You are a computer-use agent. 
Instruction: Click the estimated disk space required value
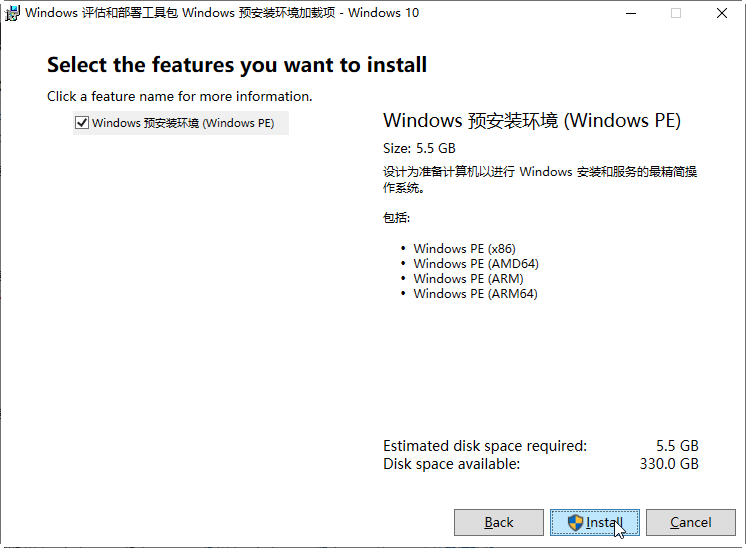677,446
